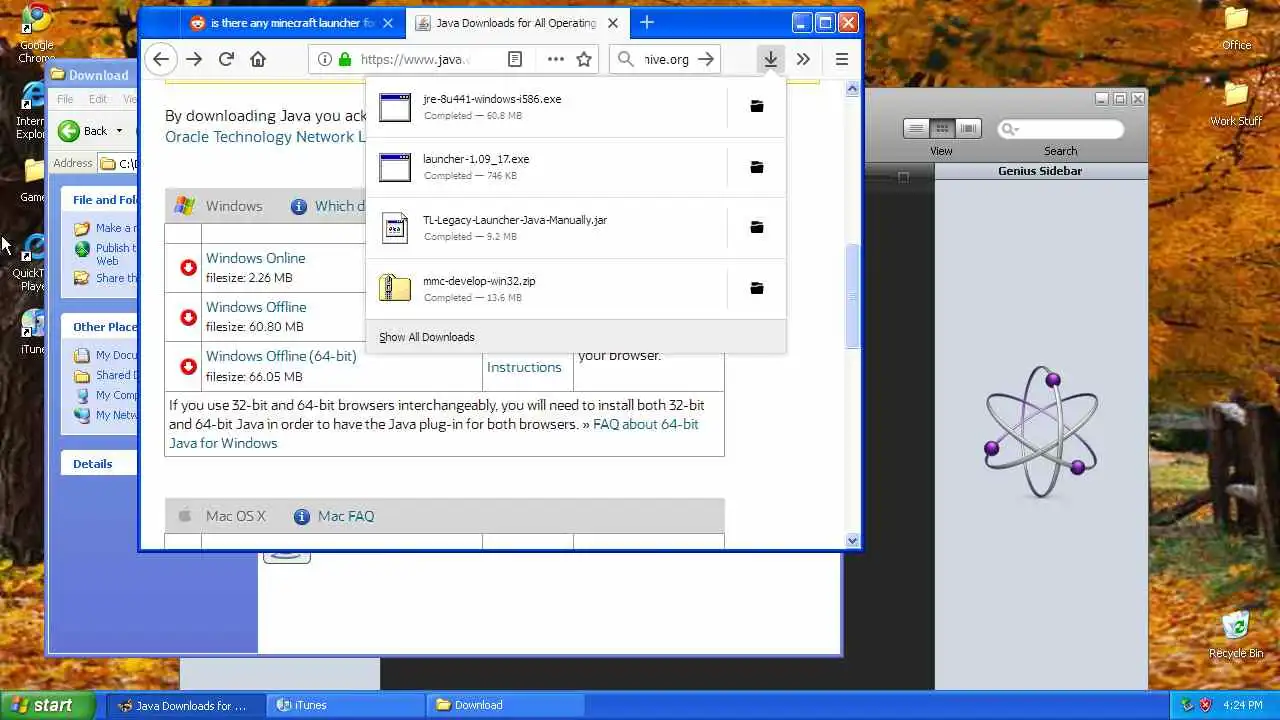Open downloaded TL-Legacy-Launcher-Java-Manually.jar file
The width and height of the screenshot is (1280, 720).
pos(547,228)
